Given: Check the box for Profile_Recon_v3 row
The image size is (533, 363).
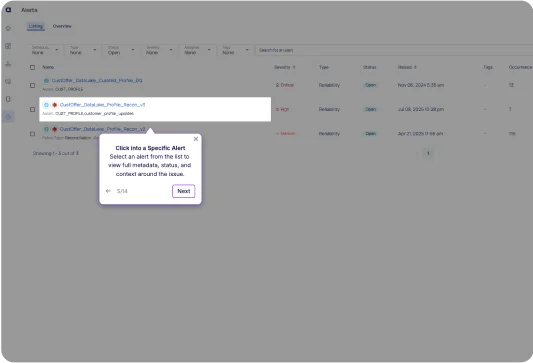Looking at the screenshot, I should (32, 109).
